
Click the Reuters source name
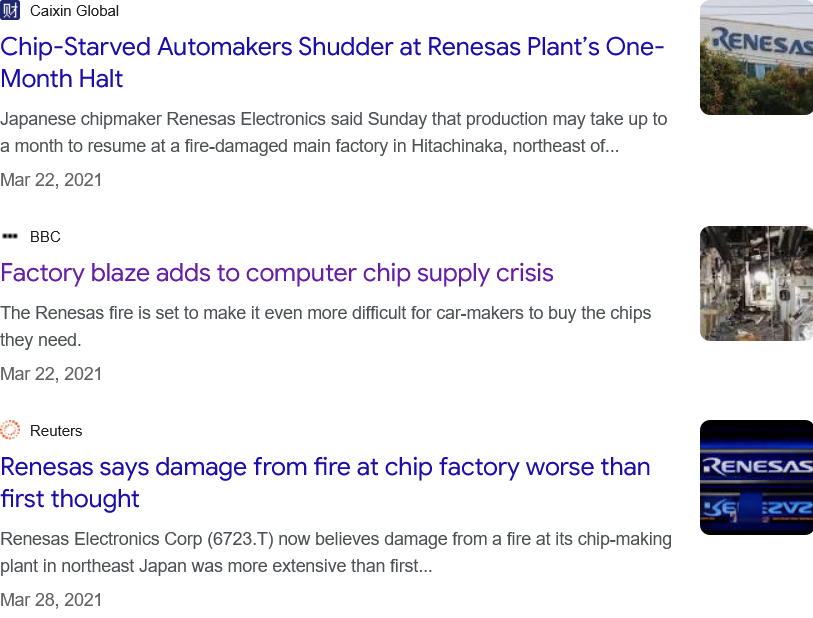tap(56, 430)
